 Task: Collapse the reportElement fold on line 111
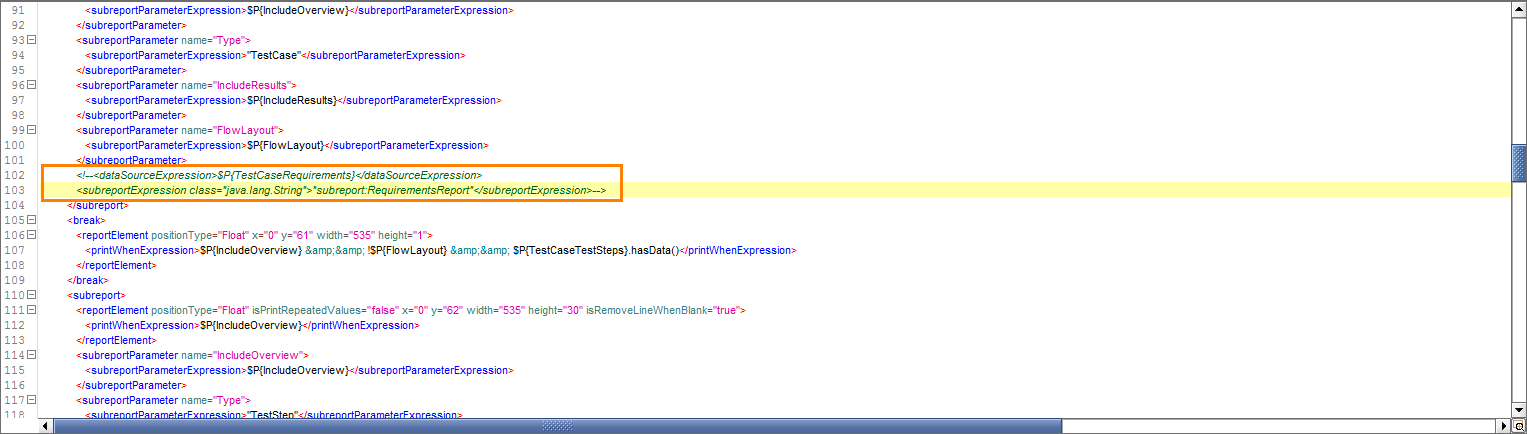tap(31, 311)
